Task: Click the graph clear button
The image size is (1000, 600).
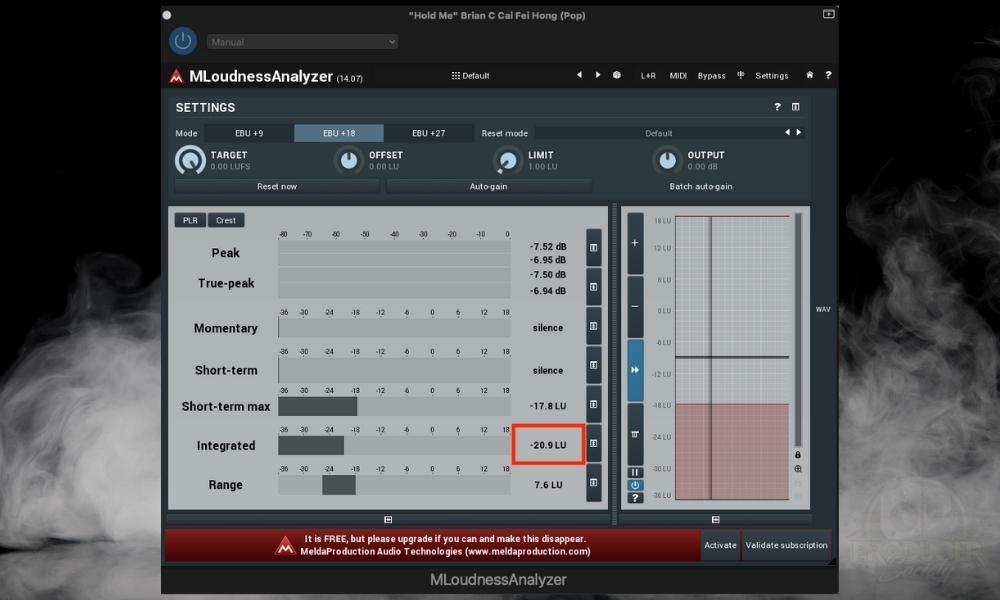Action: (635, 434)
